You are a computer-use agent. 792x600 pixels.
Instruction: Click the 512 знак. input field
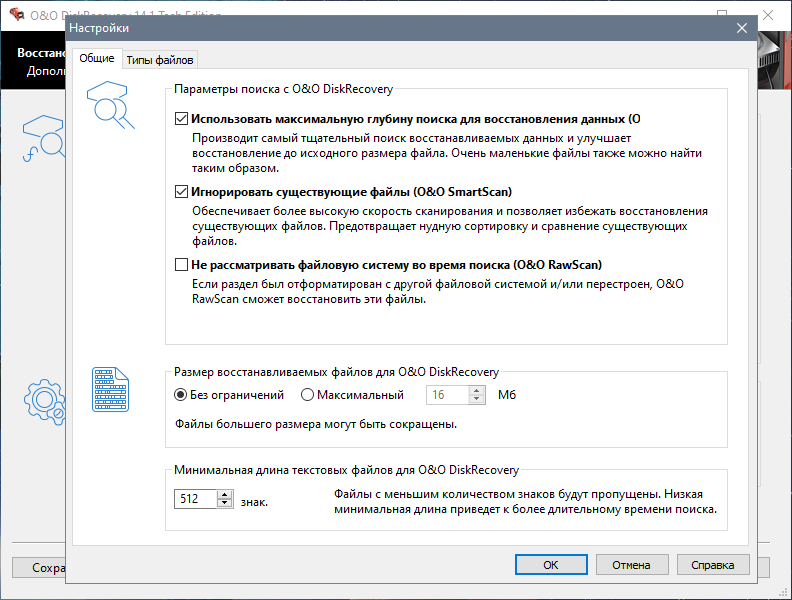pyautogui.click(x=195, y=498)
